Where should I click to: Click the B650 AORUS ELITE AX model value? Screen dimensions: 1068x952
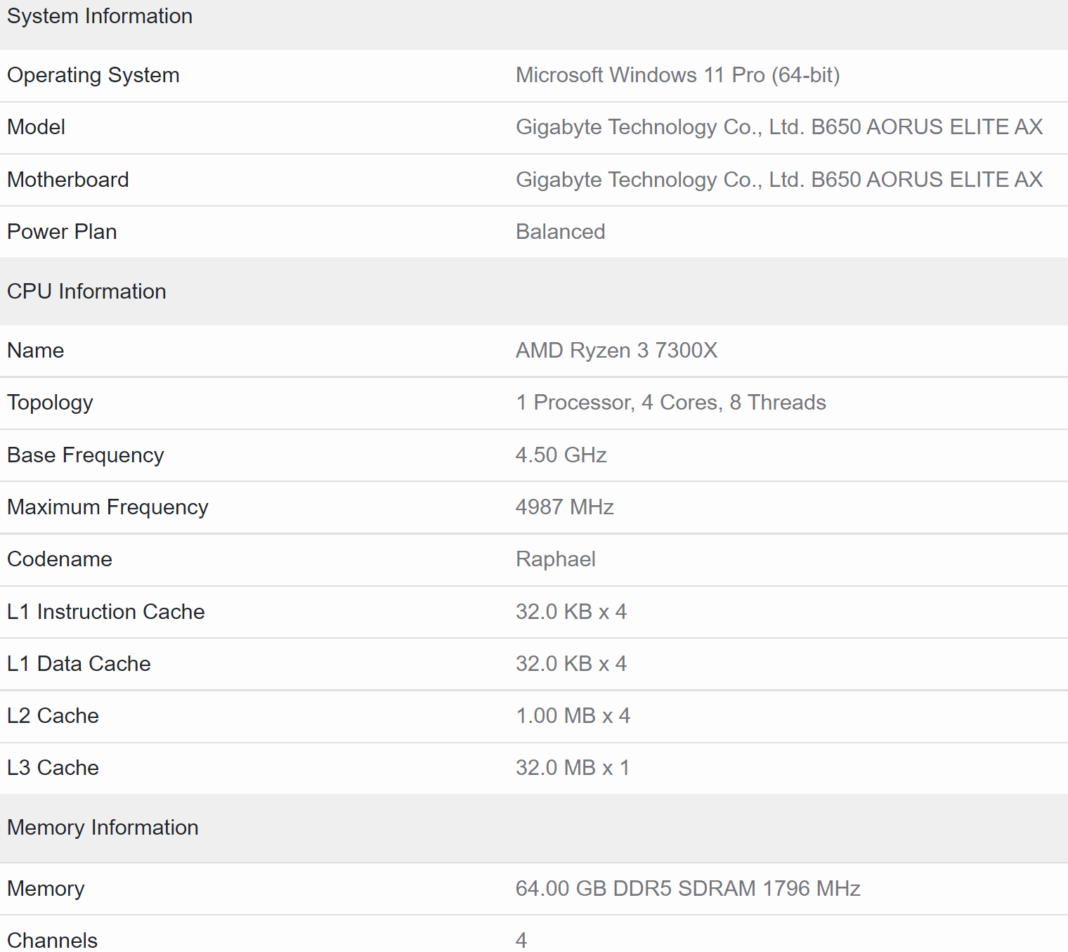pos(779,127)
